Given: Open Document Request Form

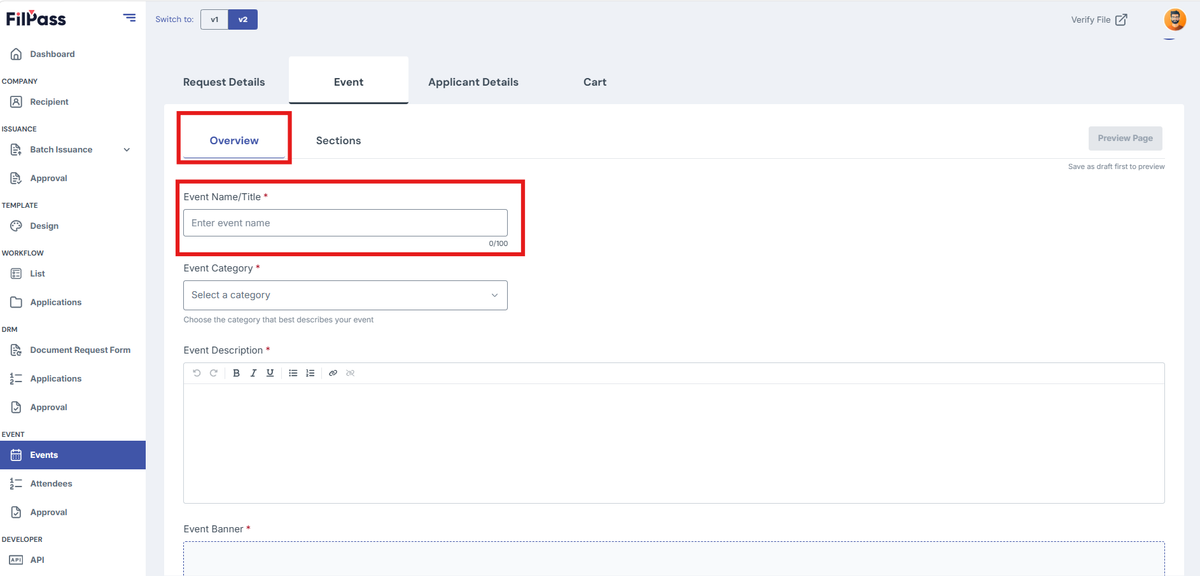Looking at the screenshot, I should 80,350.
